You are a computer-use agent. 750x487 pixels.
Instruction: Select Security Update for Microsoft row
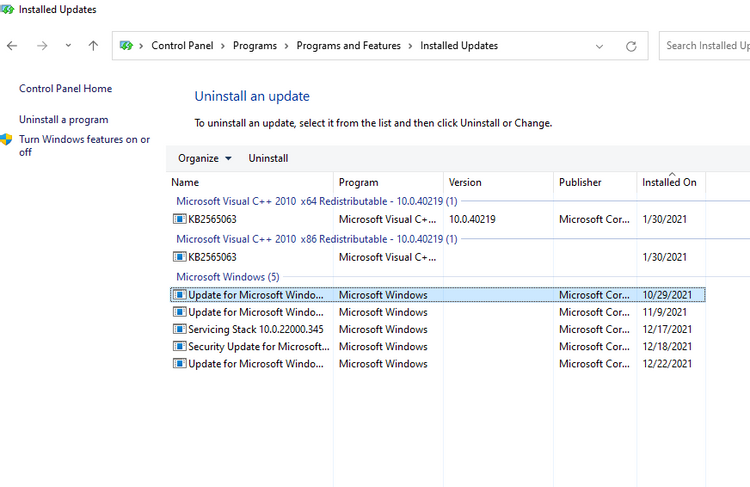438,346
